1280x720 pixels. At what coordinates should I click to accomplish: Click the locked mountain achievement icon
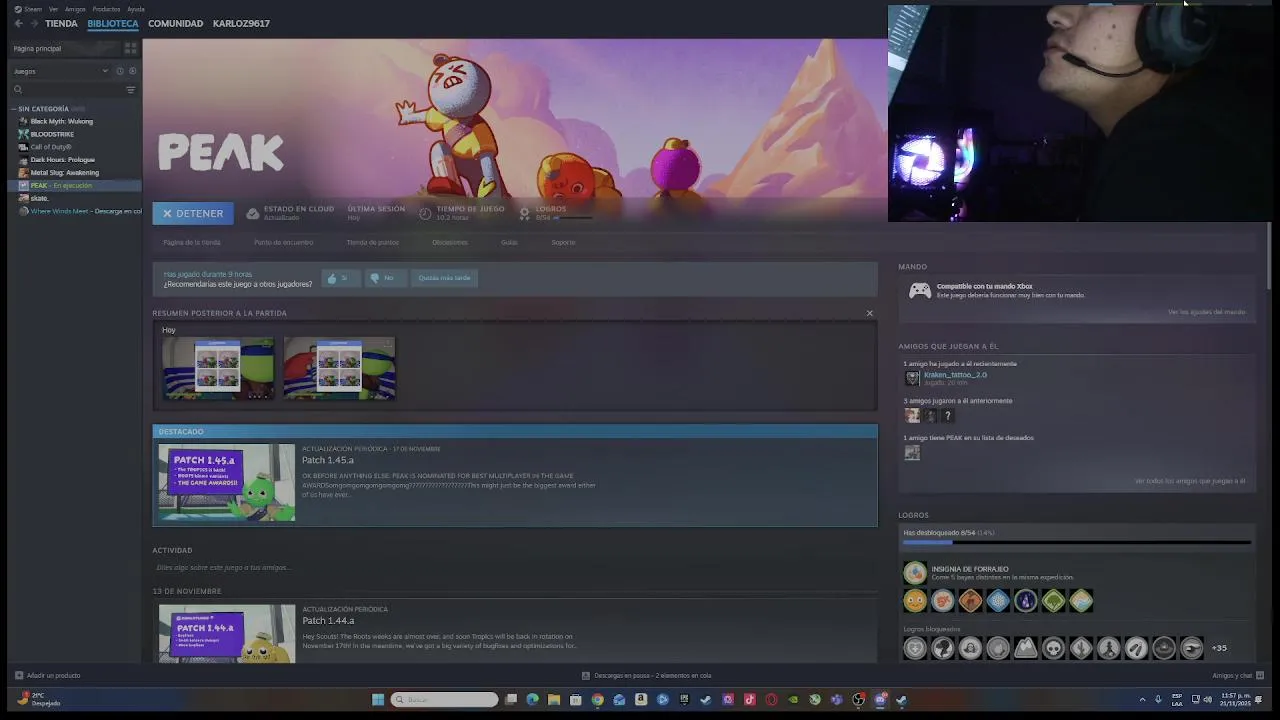click(x=1025, y=648)
